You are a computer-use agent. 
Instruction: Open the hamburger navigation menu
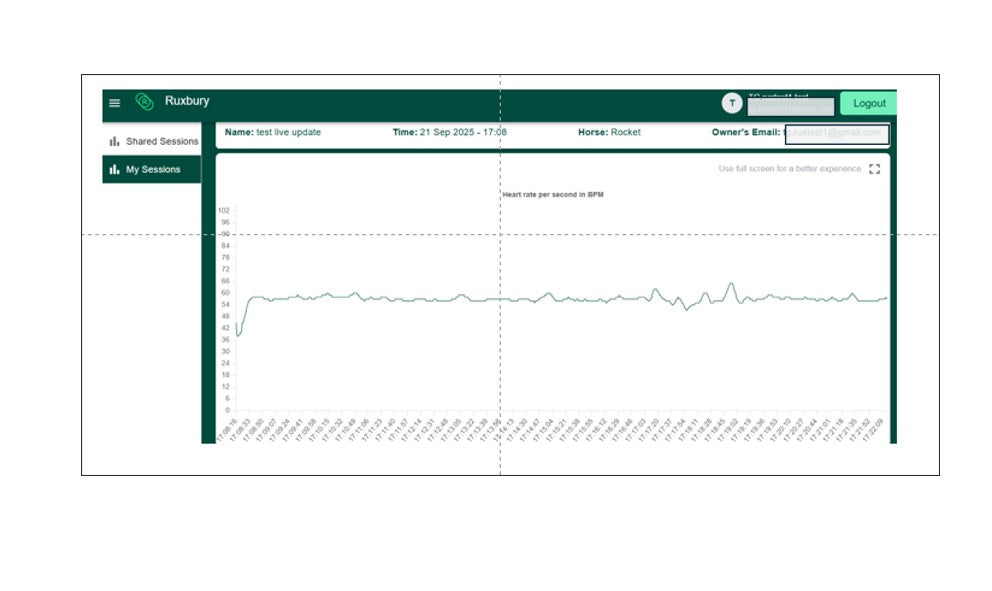point(115,103)
